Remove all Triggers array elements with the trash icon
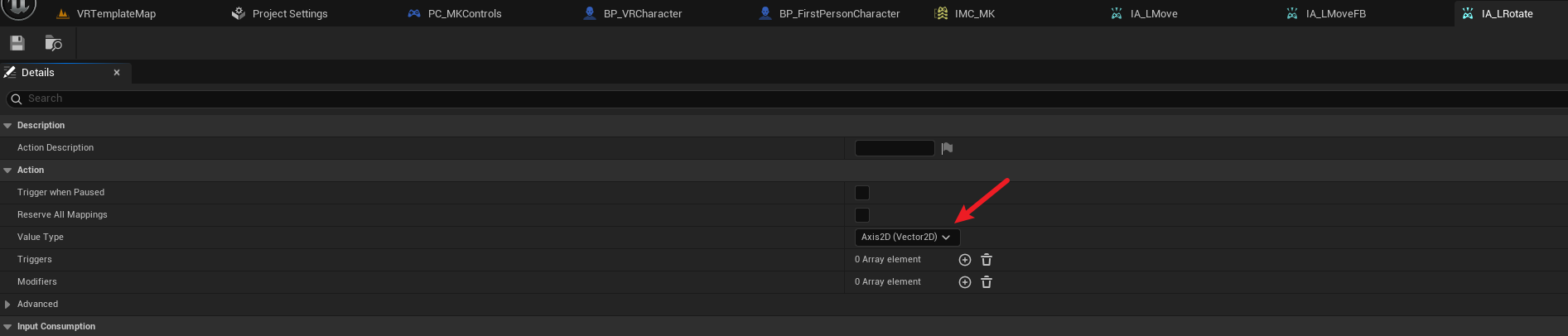1568x336 pixels. (987, 260)
